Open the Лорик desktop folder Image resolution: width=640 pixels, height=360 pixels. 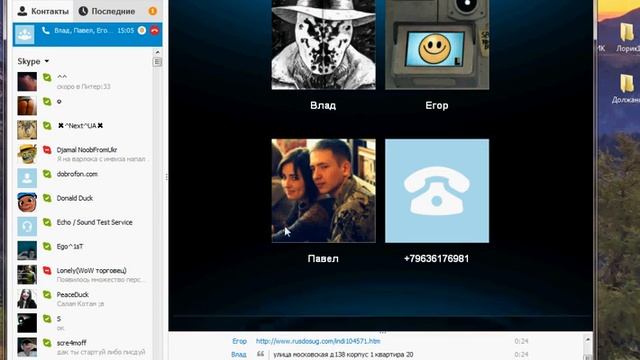click(x=627, y=38)
